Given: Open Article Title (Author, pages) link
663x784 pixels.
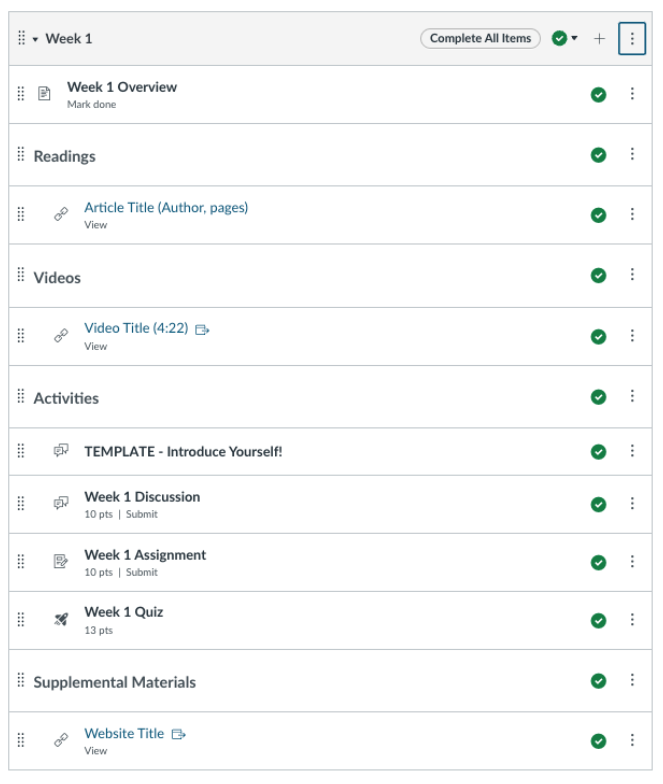Looking at the screenshot, I should coord(166,208).
